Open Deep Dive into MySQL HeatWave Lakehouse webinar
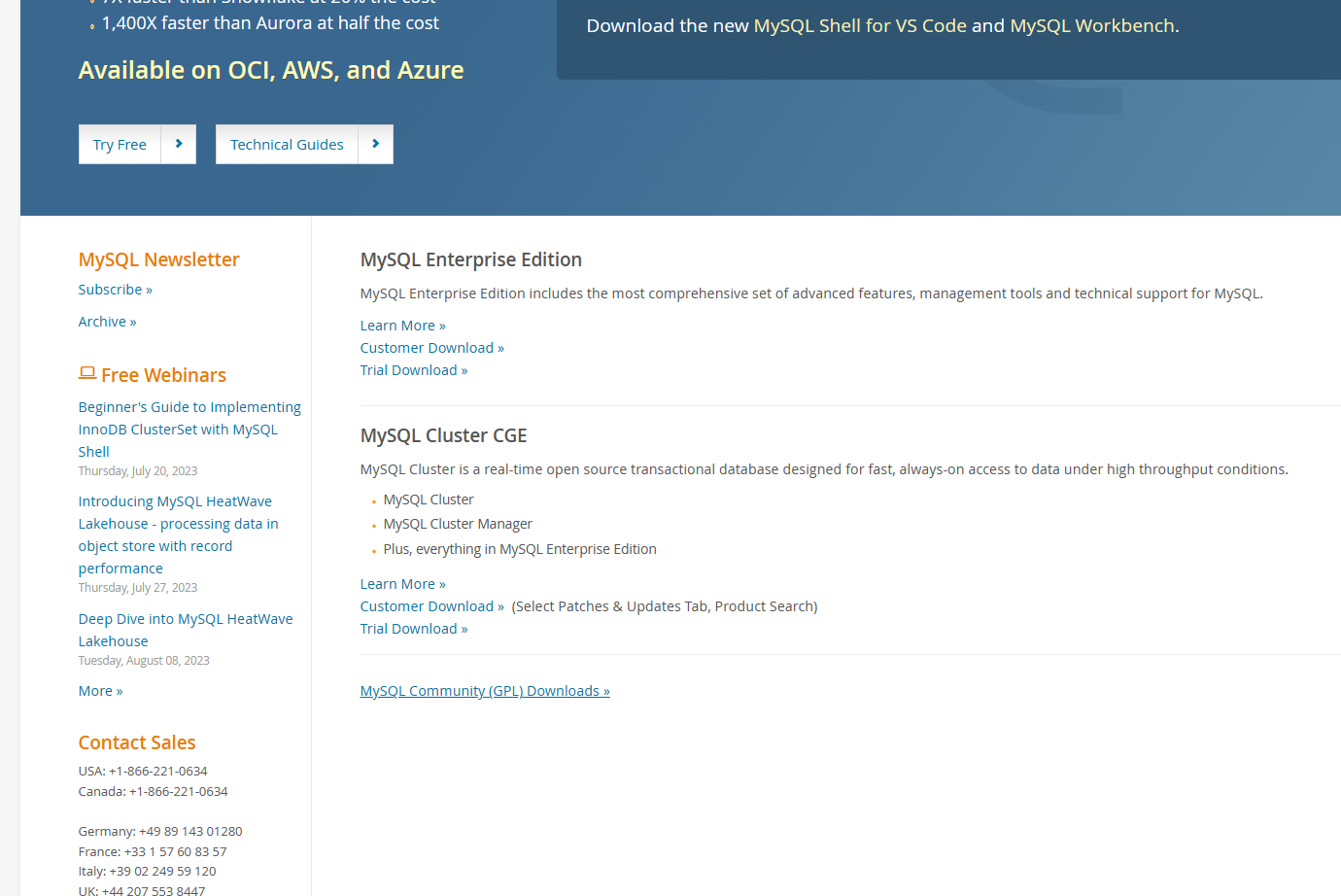Viewport: 1341px width, 896px height. [186, 630]
